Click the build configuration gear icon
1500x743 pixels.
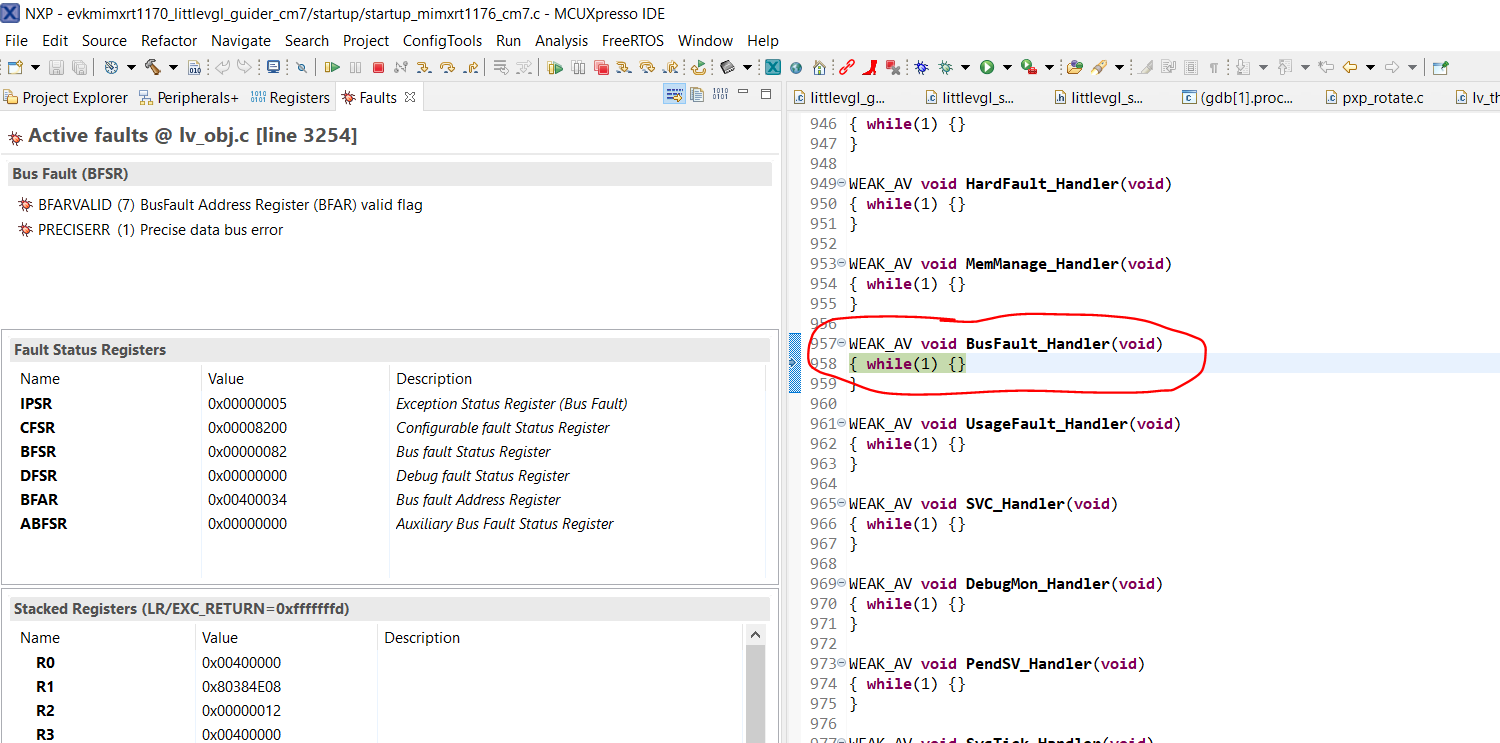(111, 67)
